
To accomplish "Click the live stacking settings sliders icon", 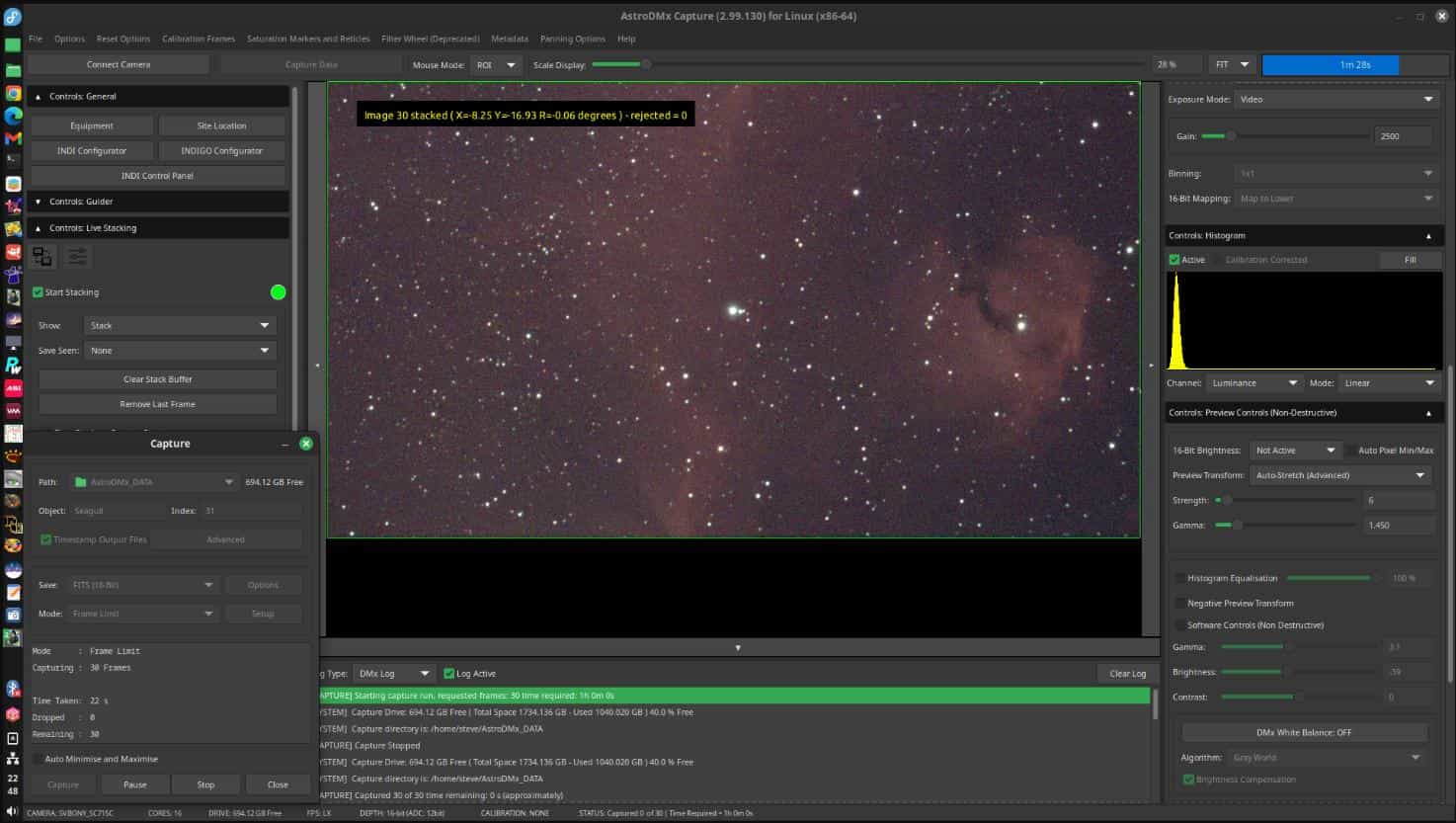I will click(77, 257).
